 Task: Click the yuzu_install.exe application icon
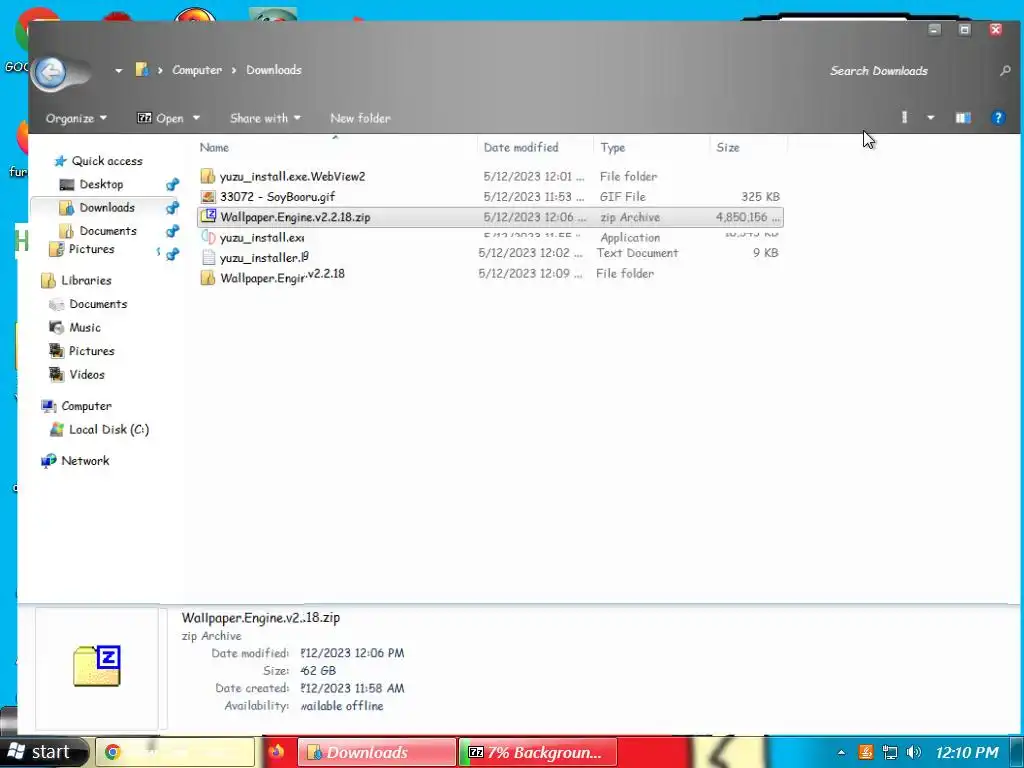[x=208, y=236]
